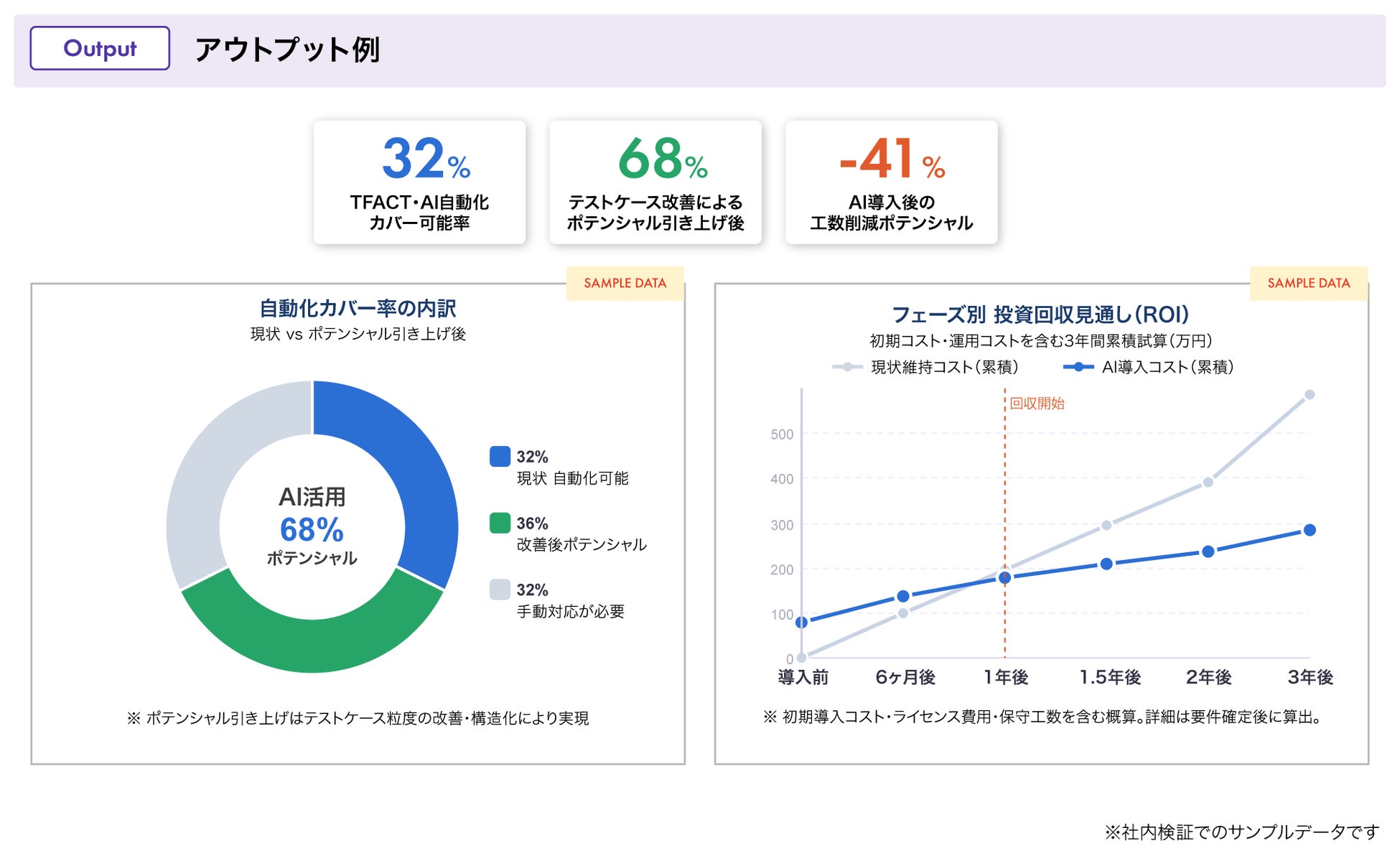Viewport: 1400px width, 856px height.
Task: Click the blue data point at 6ヶ月後
Action: click(x=903, y=596)
